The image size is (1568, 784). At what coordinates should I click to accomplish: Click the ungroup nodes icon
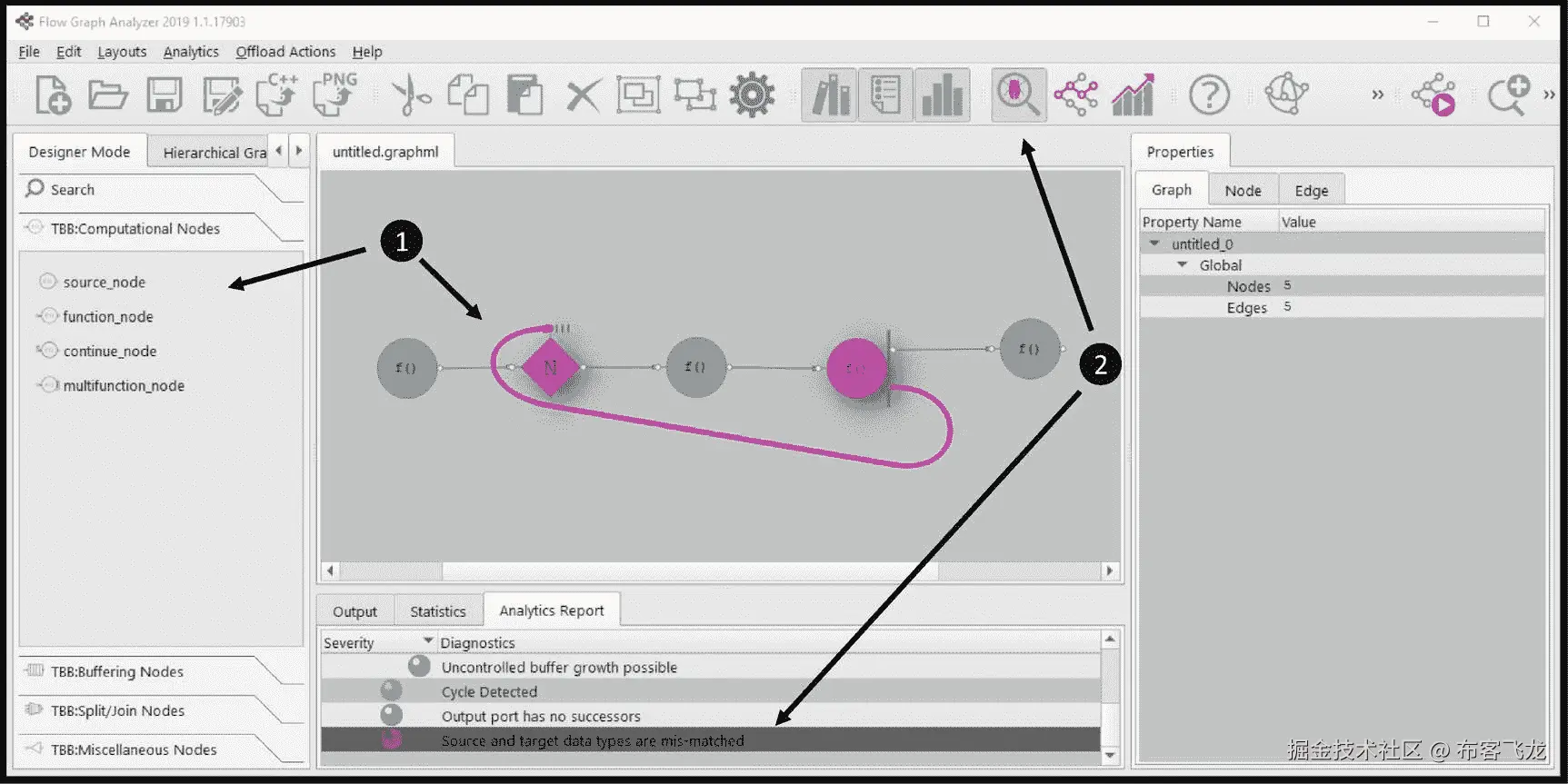coord(695,95)
